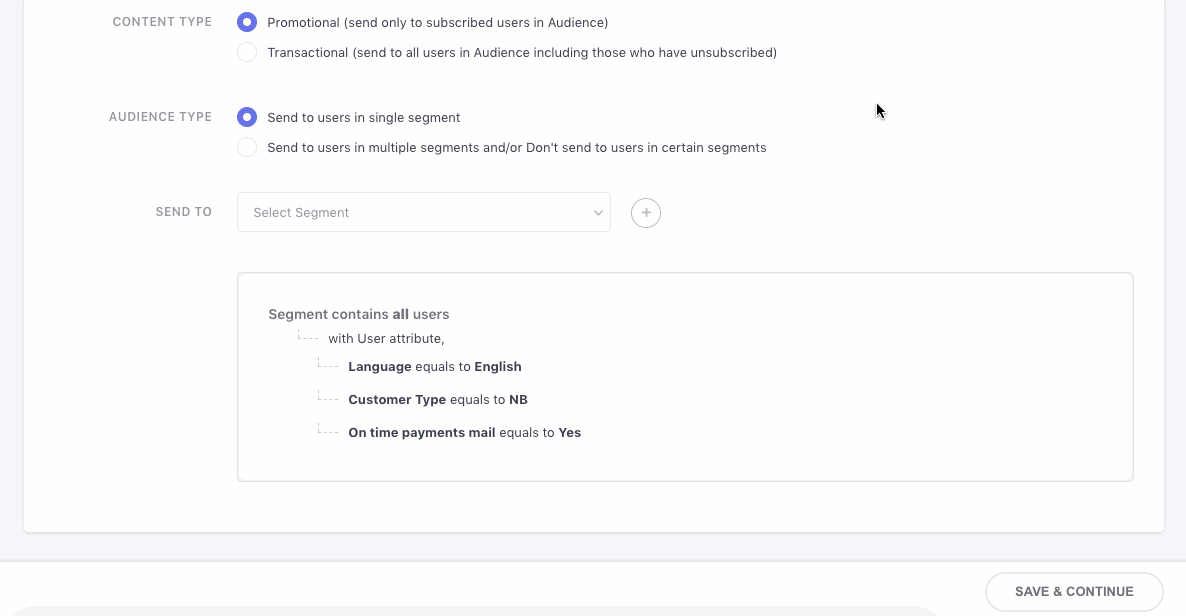1186x616 pixels.
Task: Click the with User attribute branch
Action: tap(386, 338)
